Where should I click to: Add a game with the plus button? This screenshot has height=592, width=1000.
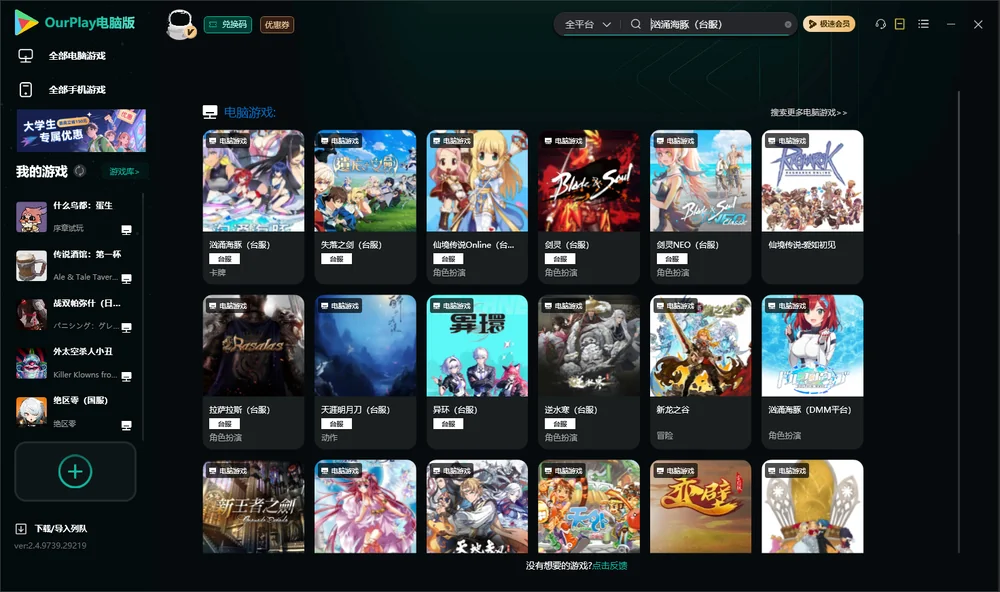[75, 471]
